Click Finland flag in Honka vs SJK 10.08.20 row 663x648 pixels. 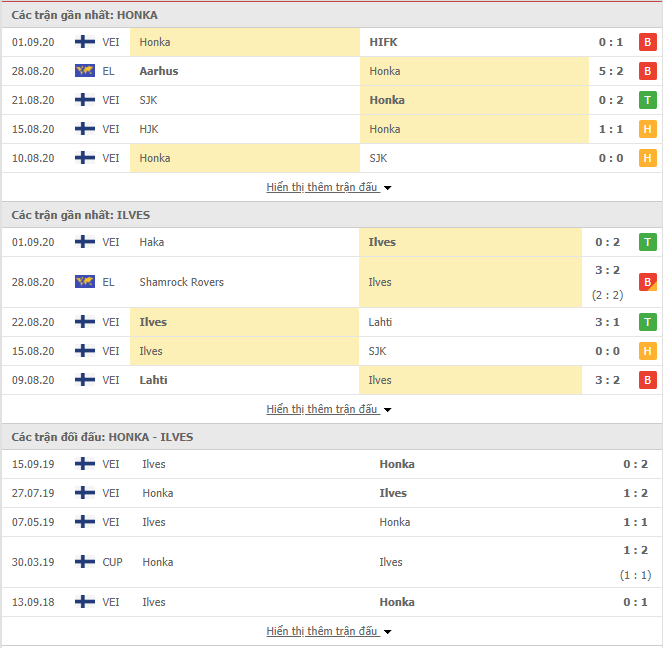85,158
